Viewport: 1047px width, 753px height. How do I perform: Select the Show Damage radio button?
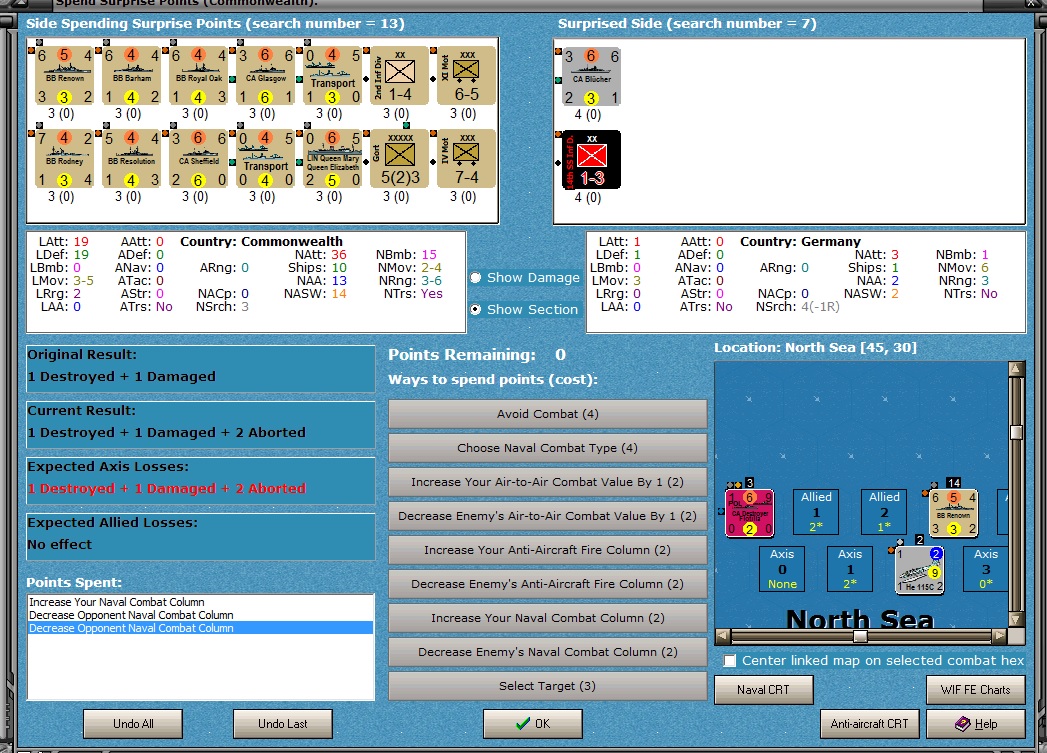coord(475,277)
